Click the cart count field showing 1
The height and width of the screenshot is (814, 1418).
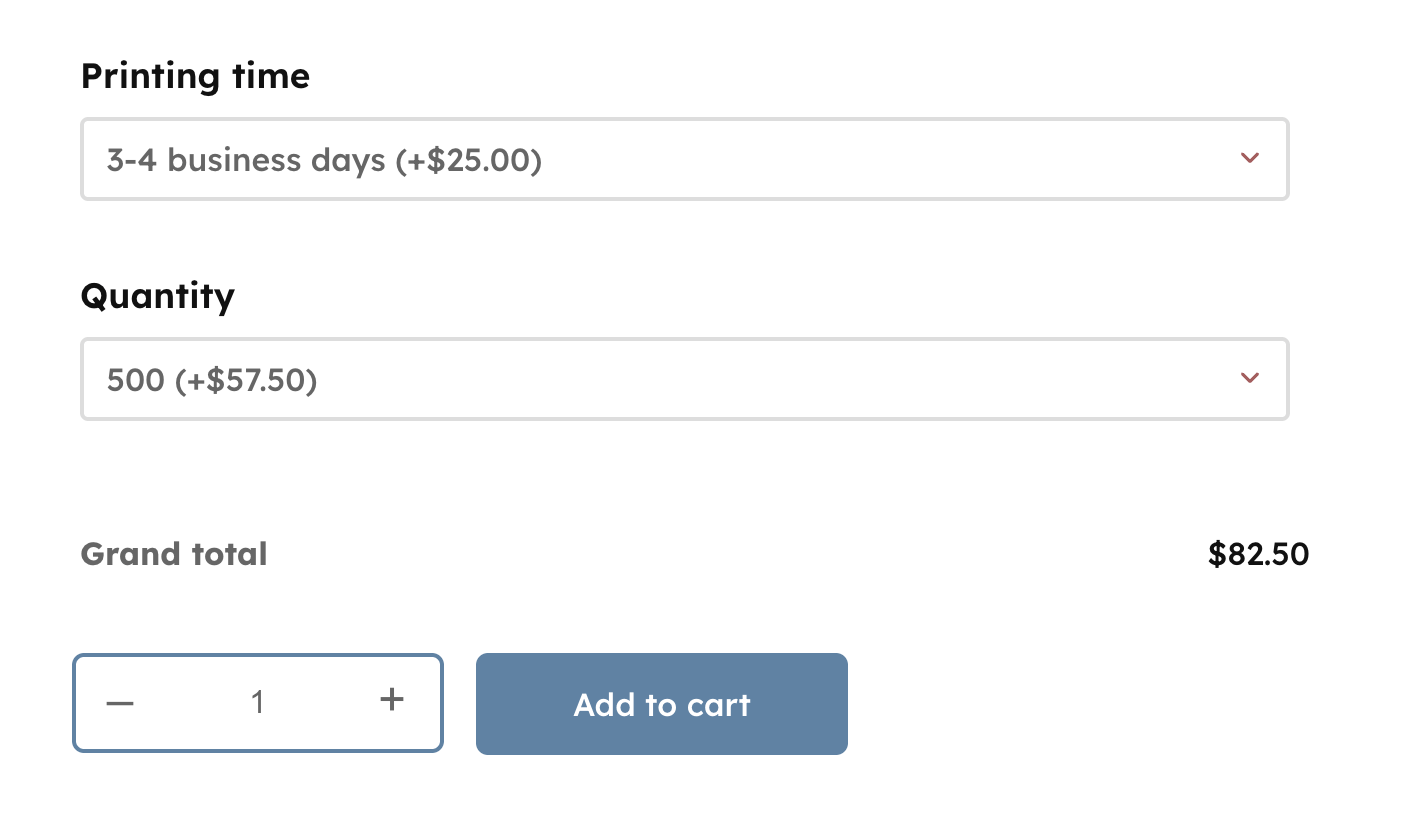(258, 703)
